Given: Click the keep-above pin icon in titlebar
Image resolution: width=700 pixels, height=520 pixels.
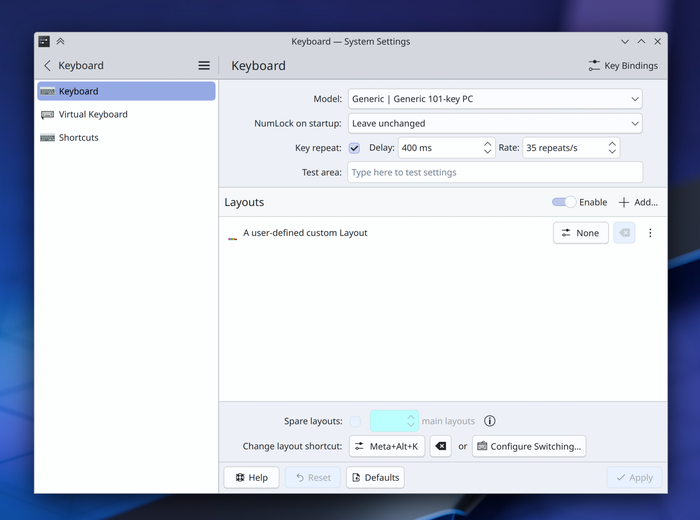Looking at the screenshot, I should [60, 42].
